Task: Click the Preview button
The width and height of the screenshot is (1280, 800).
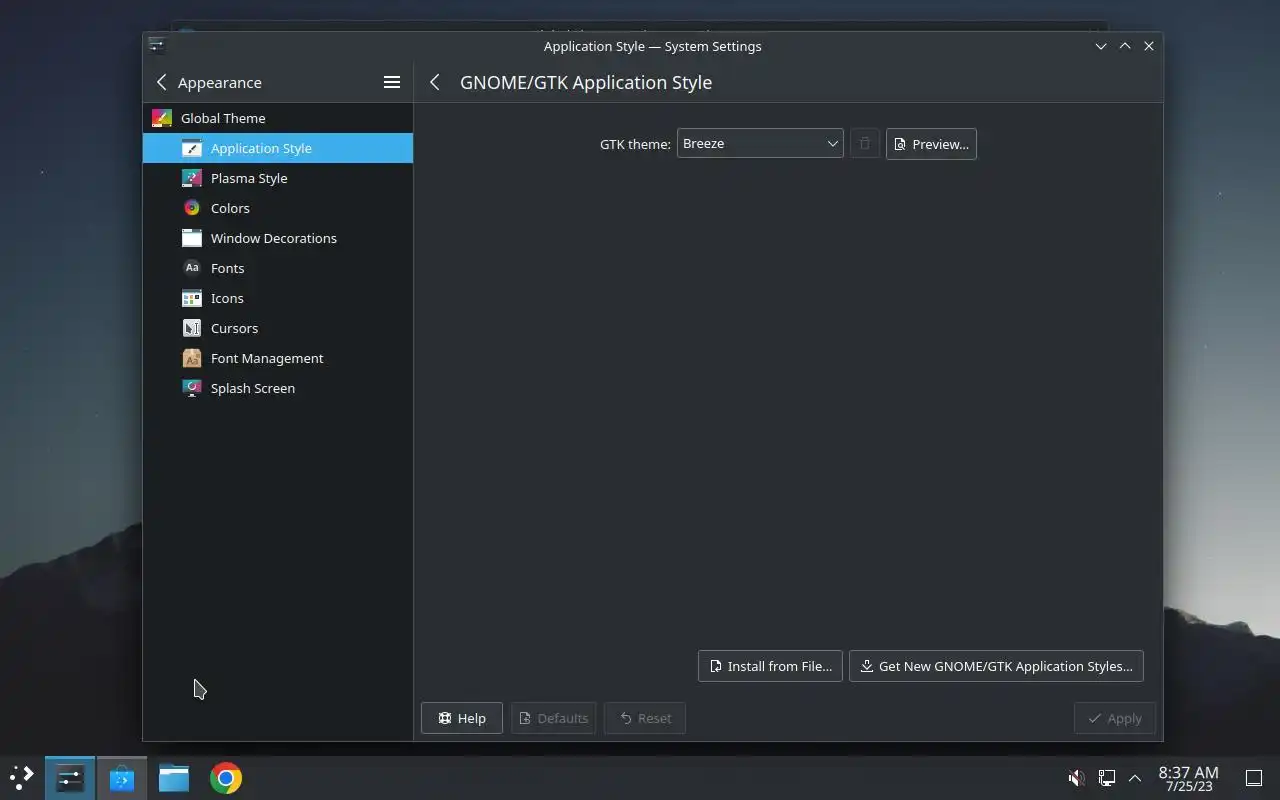Action: pyautogui.click(x=931, y=144)
